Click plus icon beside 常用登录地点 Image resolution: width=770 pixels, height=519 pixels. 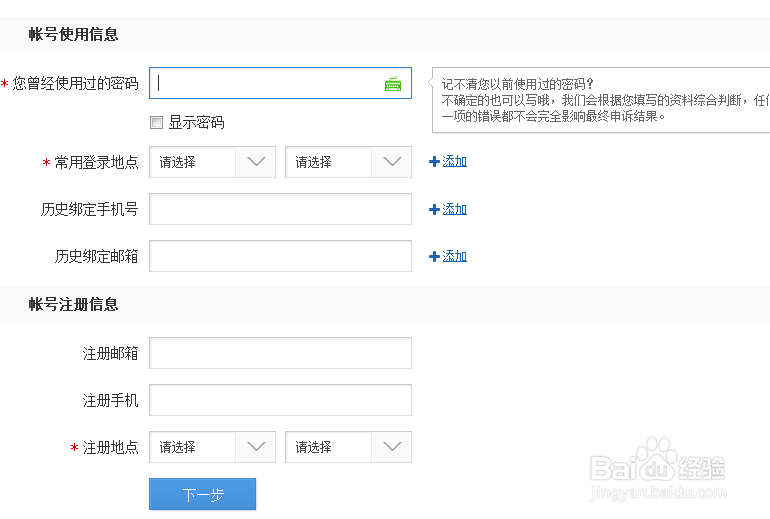click(434, 161)
